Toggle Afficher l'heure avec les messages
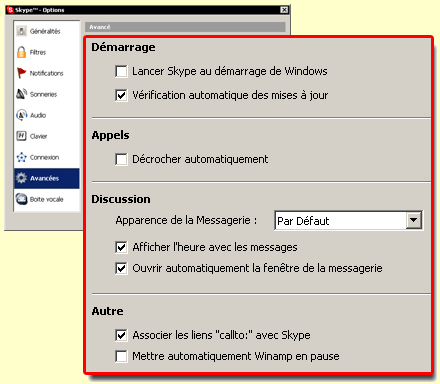The image size is (440, 384). point(121,247)
